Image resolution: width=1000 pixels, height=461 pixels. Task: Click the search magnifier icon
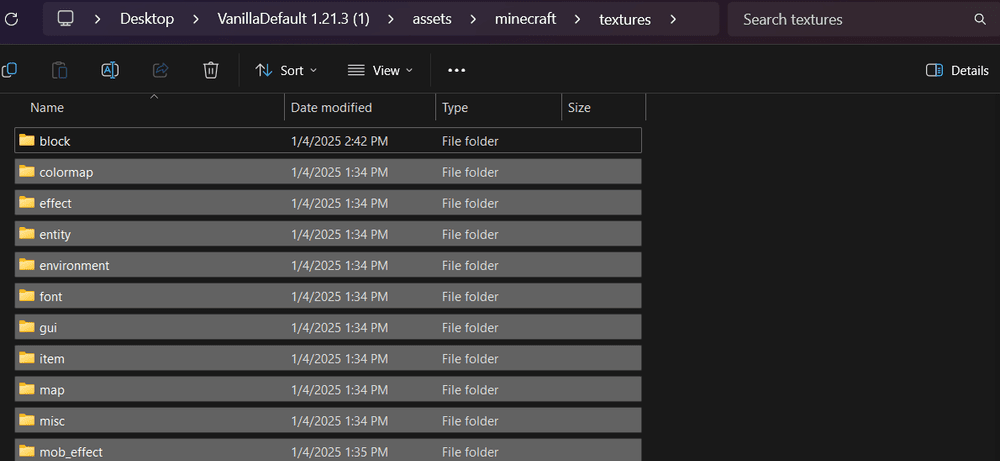(980, 19)
